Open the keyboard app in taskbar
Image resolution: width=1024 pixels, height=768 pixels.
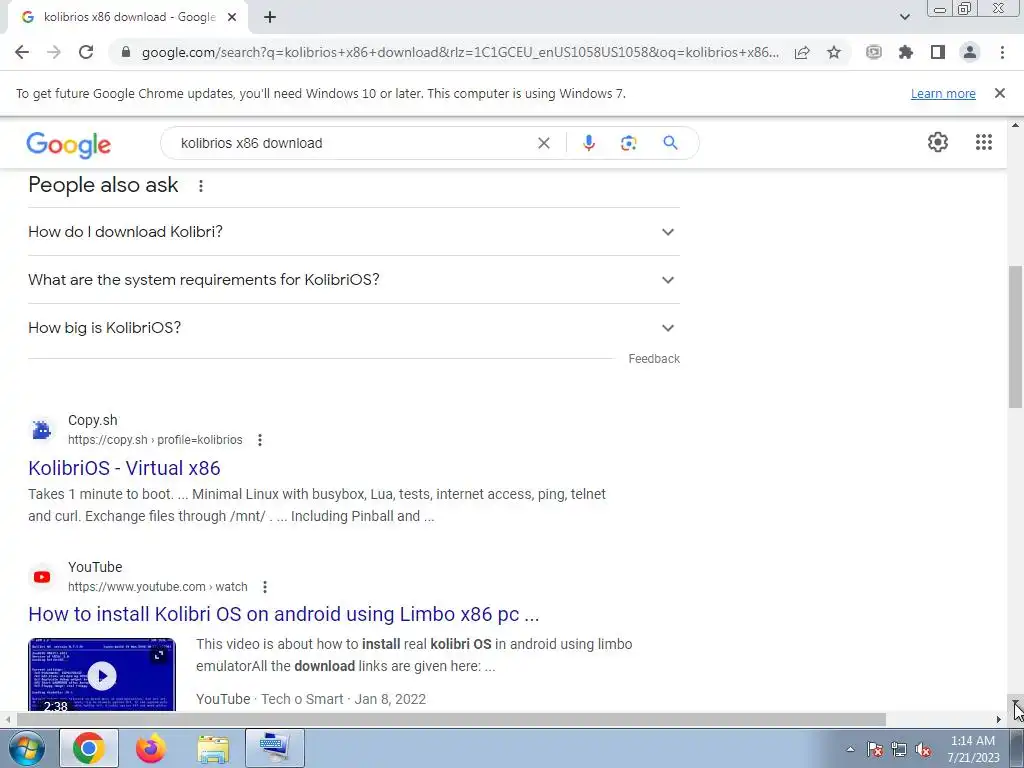pos(275,748)
